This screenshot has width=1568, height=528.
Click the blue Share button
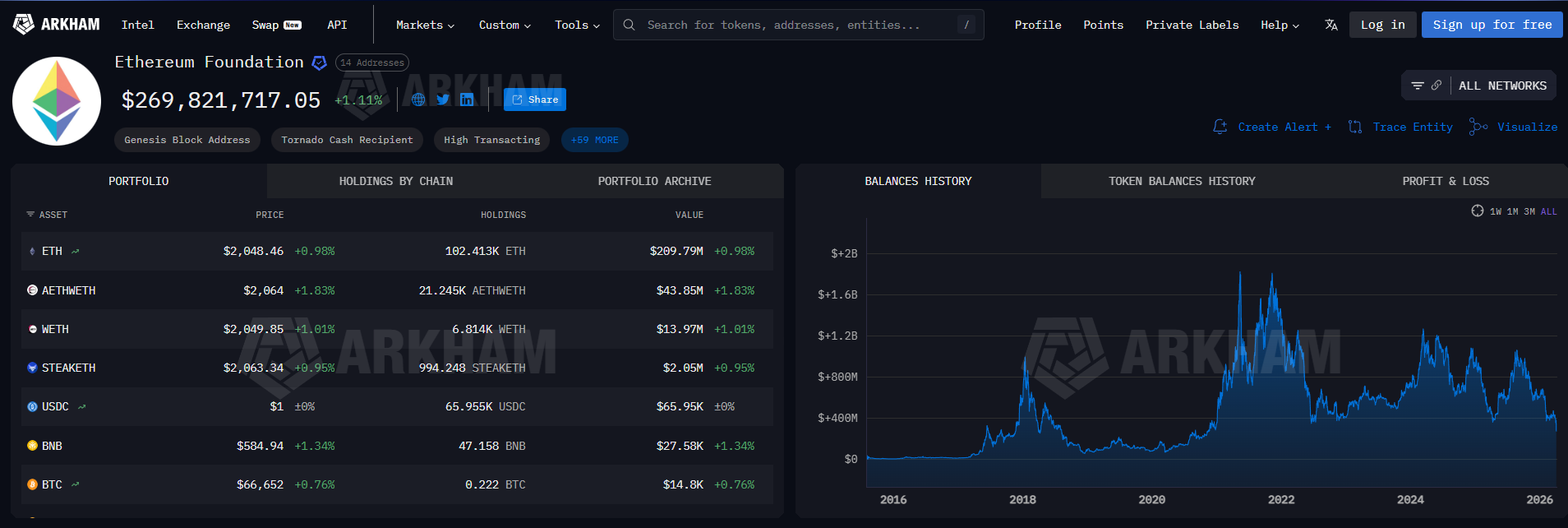(x=535, y=100)
